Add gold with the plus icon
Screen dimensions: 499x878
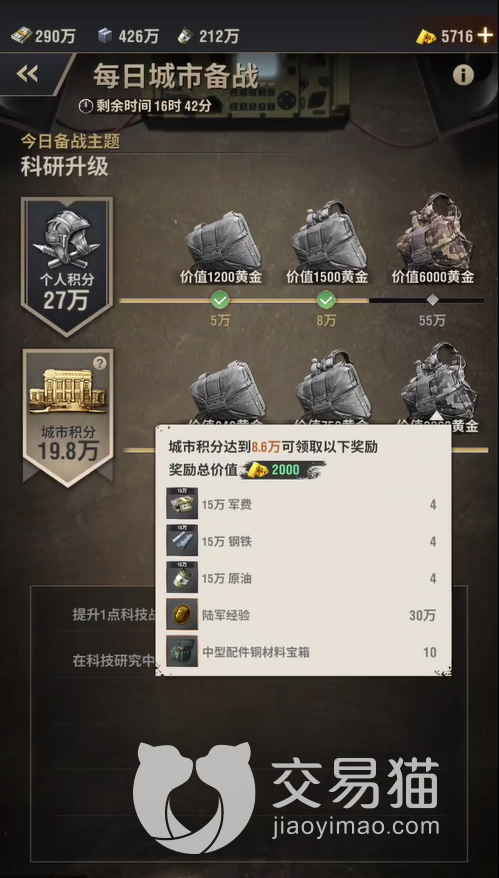484,36
